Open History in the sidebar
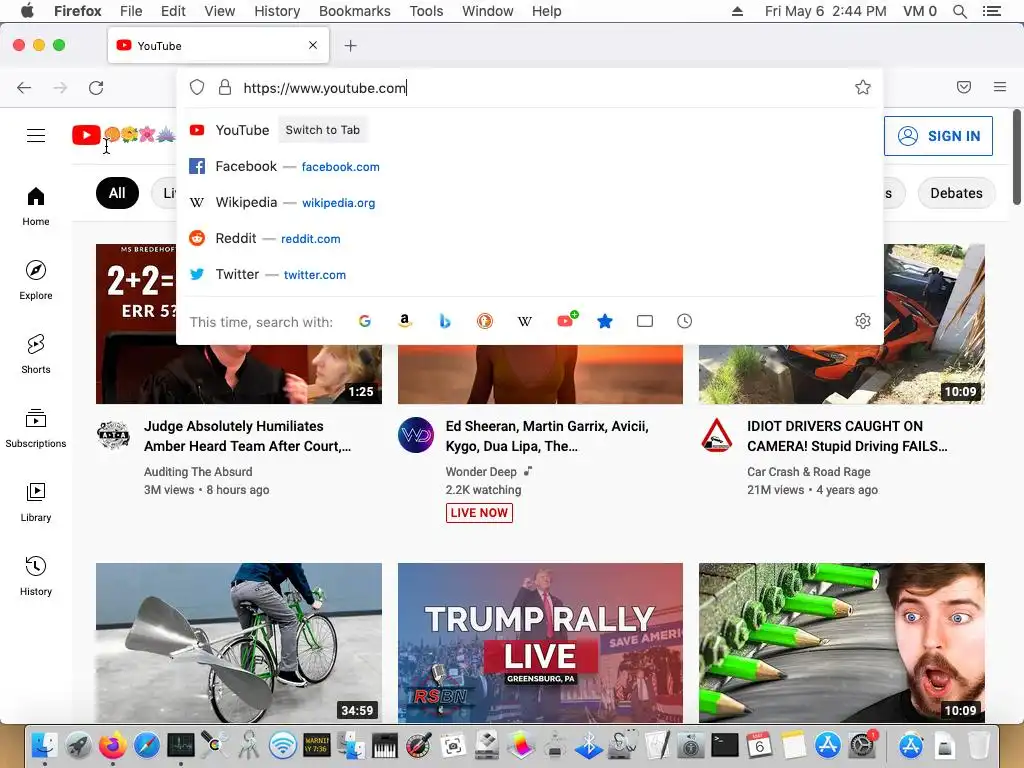The image size is (1024, 768). point(36,575)
